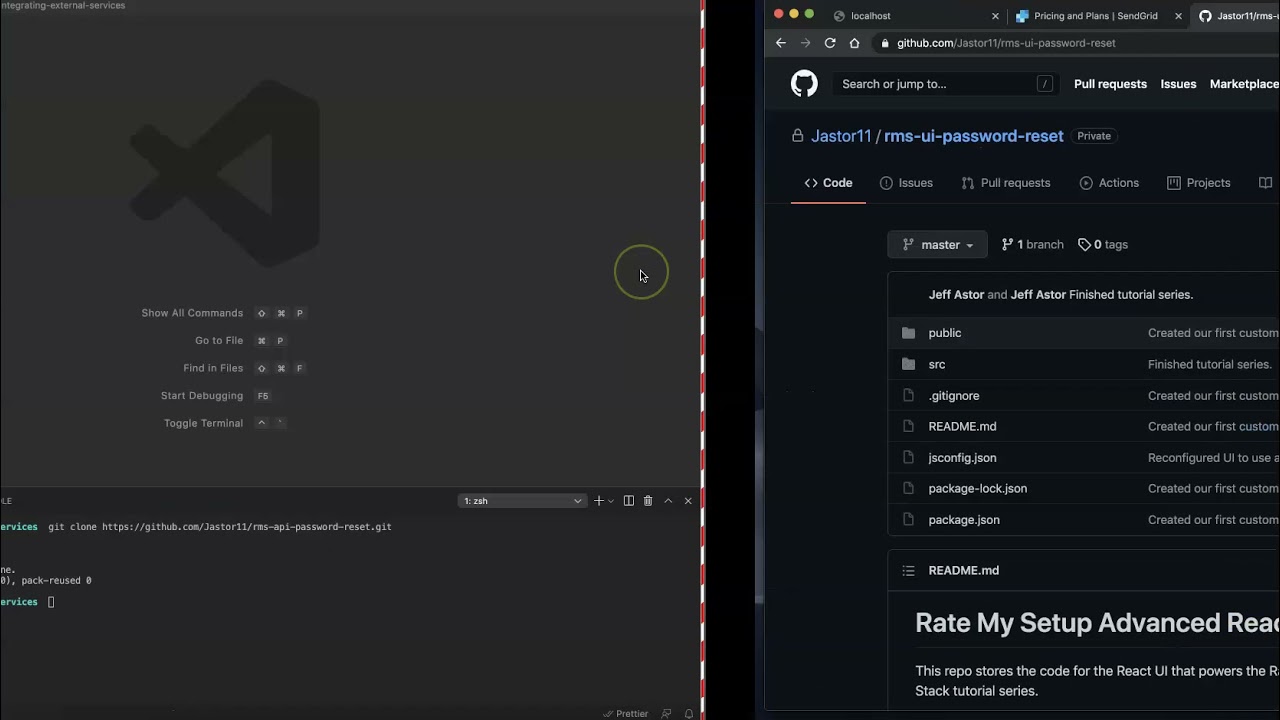Close the VS Code terminal panel

[x=688, y=501]
